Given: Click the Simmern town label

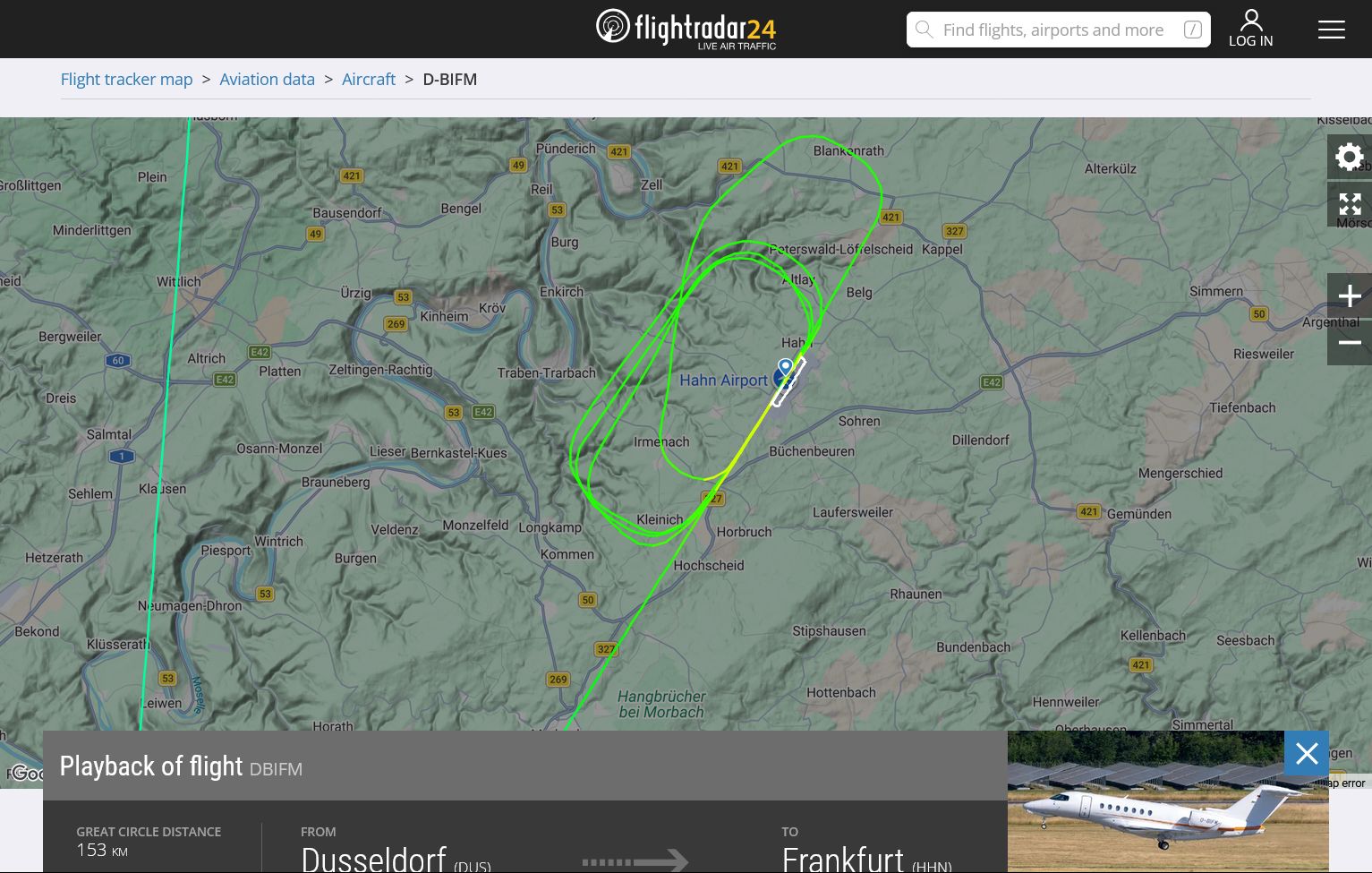Looking at the screenshot, I should click(x=1216, y=291).
